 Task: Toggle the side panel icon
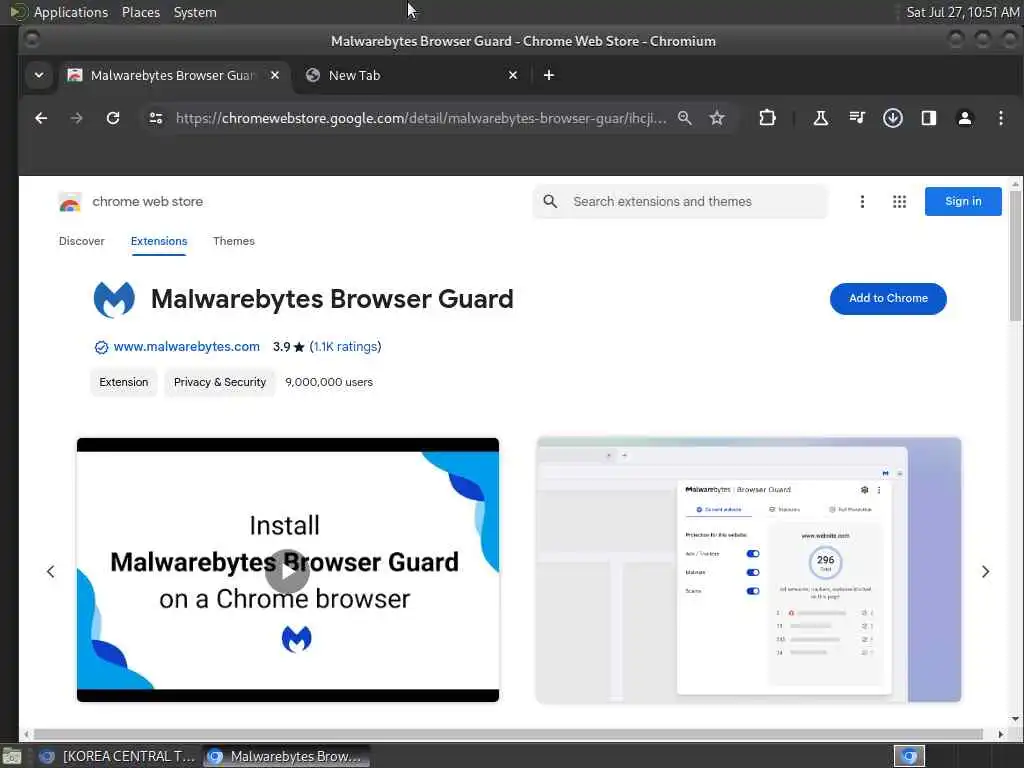(x=929, y=118)
